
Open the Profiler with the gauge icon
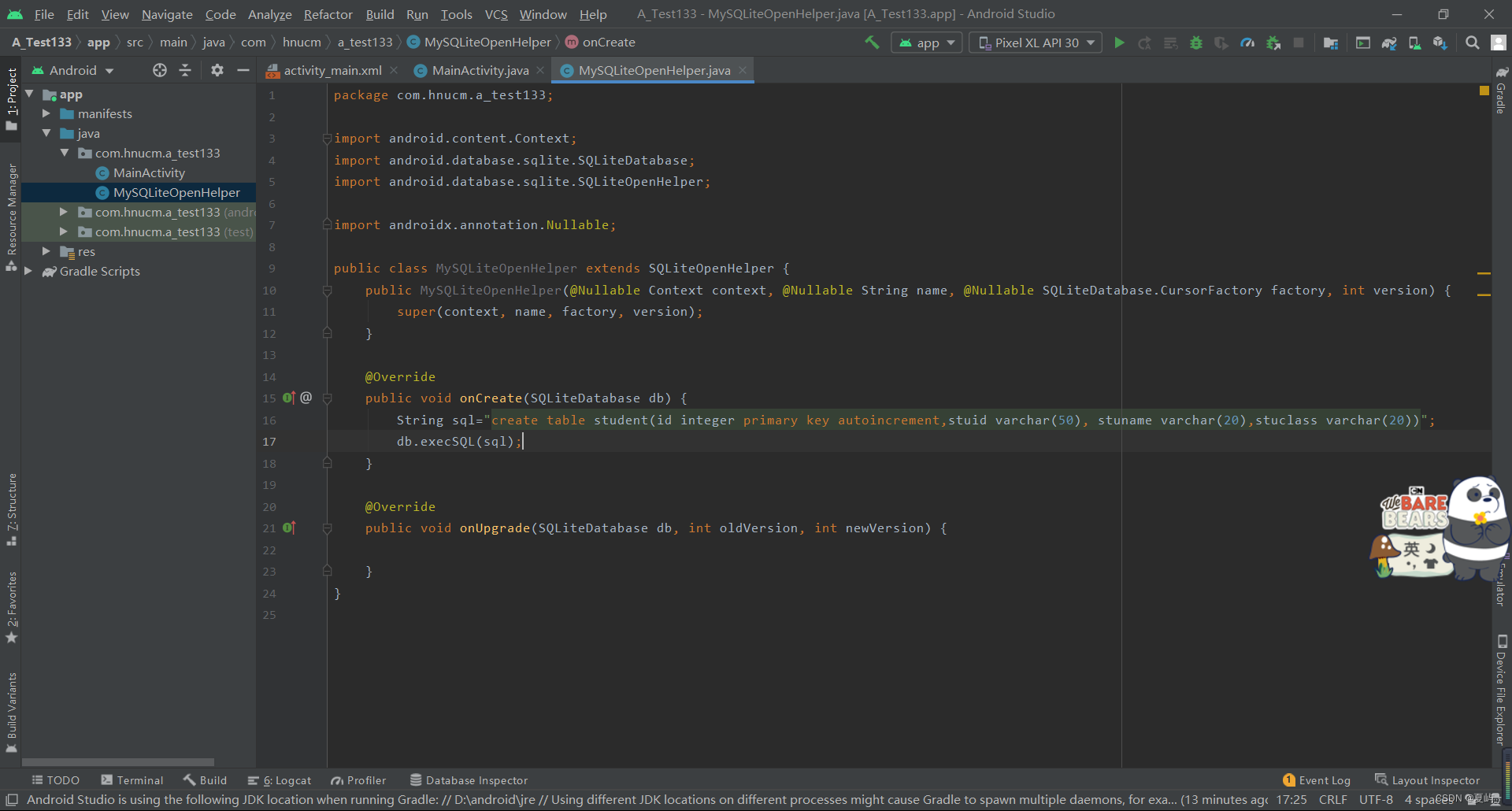click(x=1247, y=43)
